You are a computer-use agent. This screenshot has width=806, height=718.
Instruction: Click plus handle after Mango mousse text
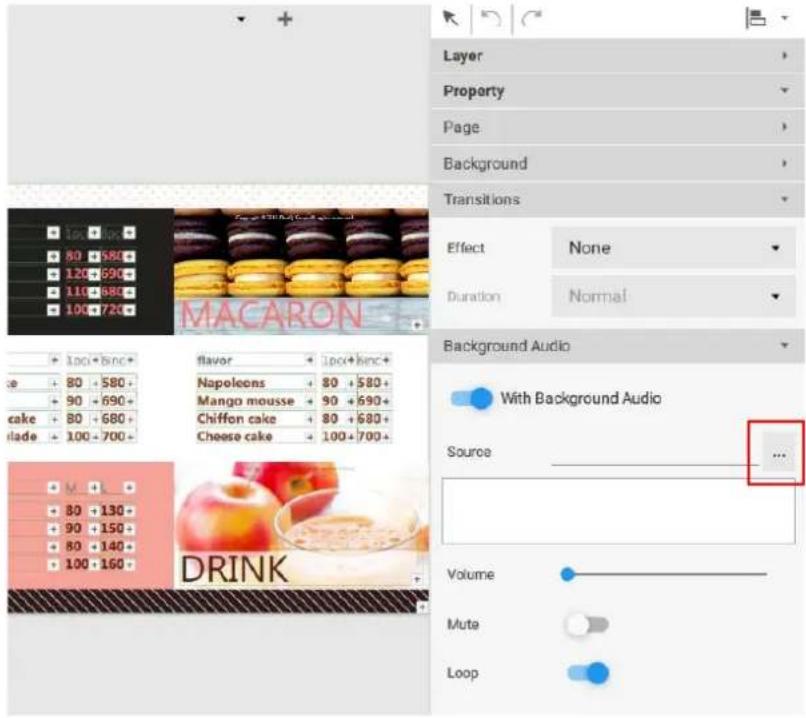click(309, 401)
